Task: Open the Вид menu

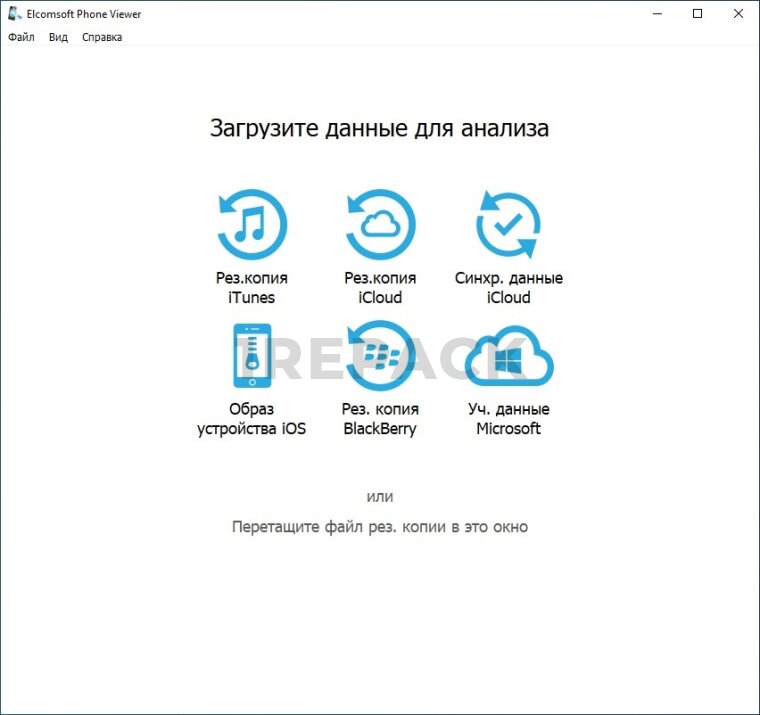Action: pyautogui.click(x=58, y=37)
